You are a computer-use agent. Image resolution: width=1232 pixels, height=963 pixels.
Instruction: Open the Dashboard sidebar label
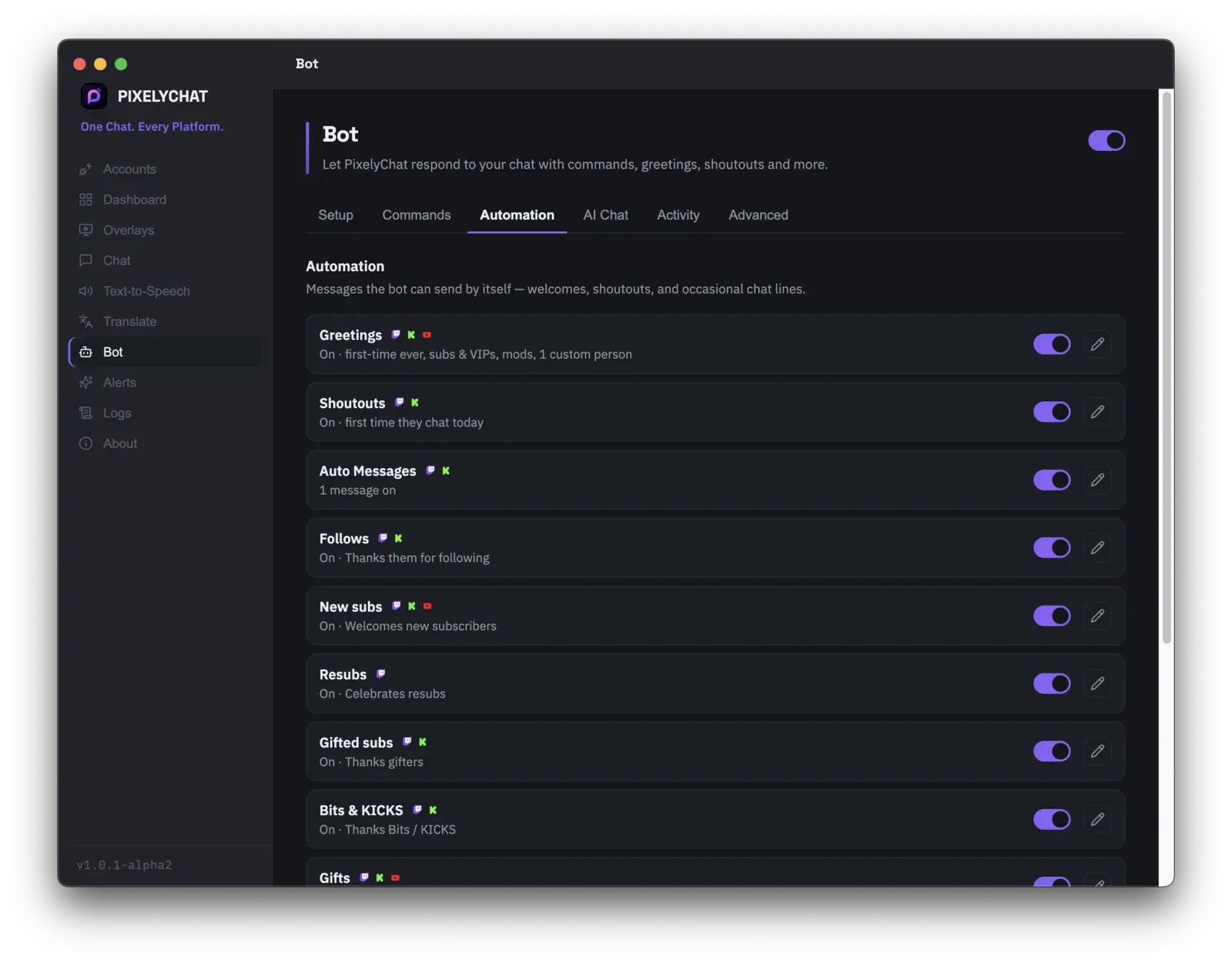(135, 200)
